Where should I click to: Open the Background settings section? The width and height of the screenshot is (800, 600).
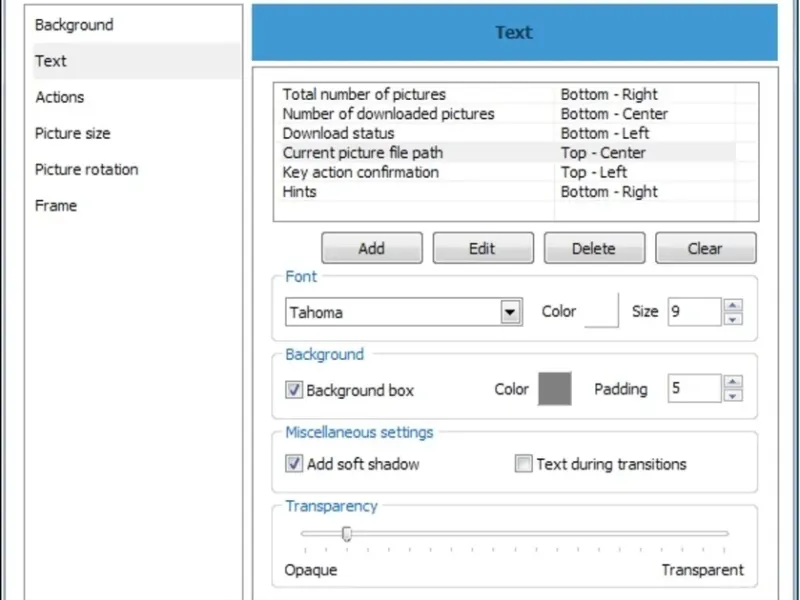[x=74, y=25]
